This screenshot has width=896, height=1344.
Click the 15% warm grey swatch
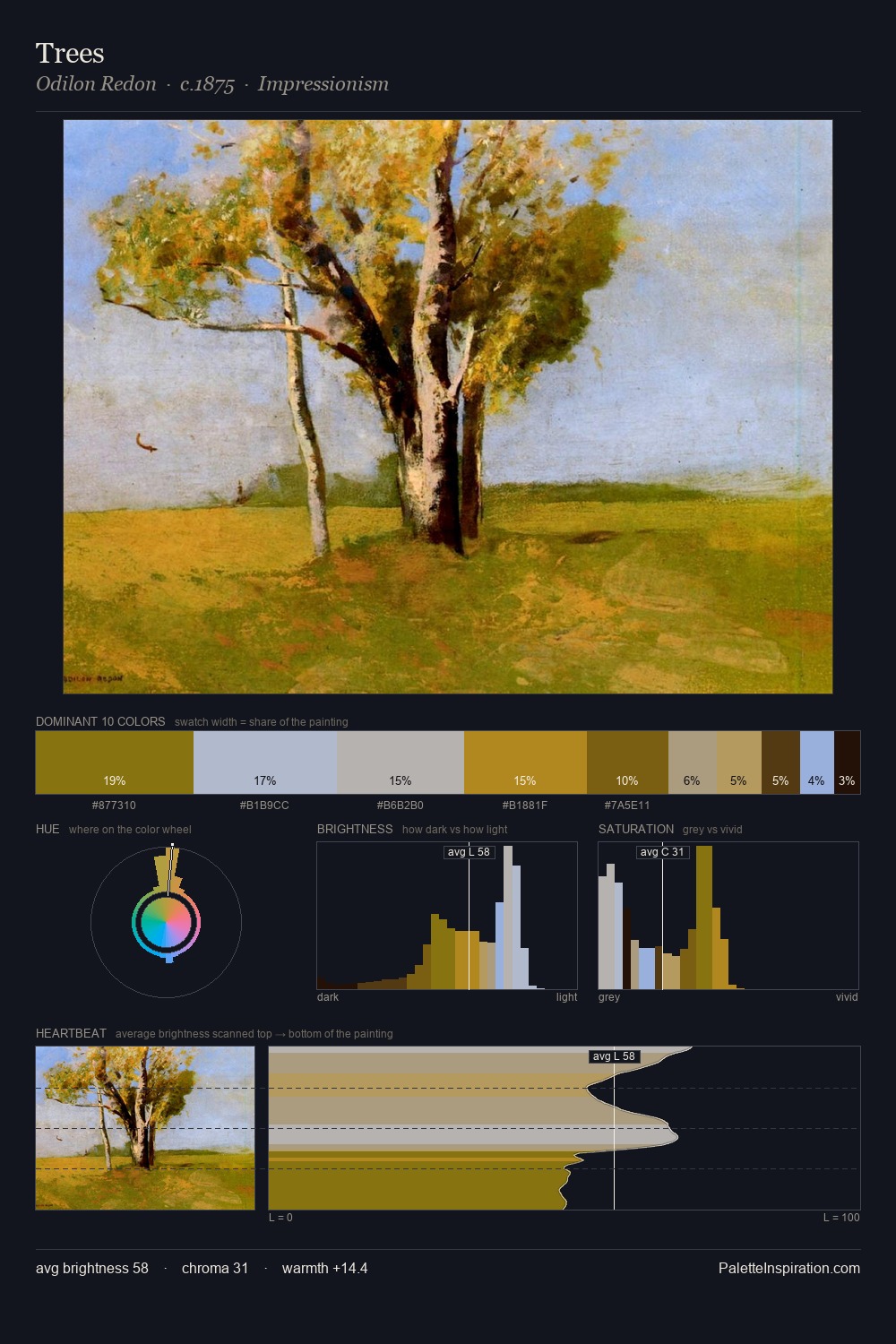(401, 762)
